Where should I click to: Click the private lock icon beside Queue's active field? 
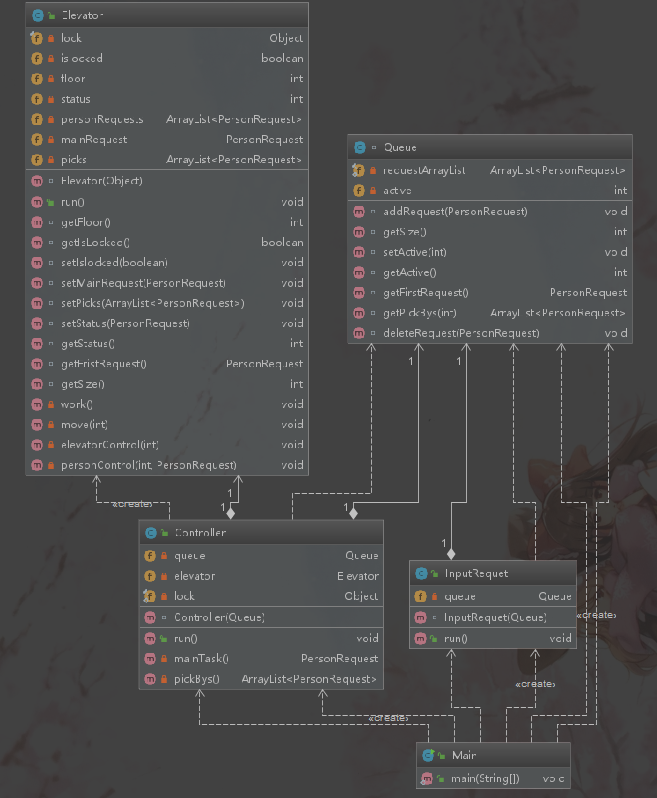(373, 191)
